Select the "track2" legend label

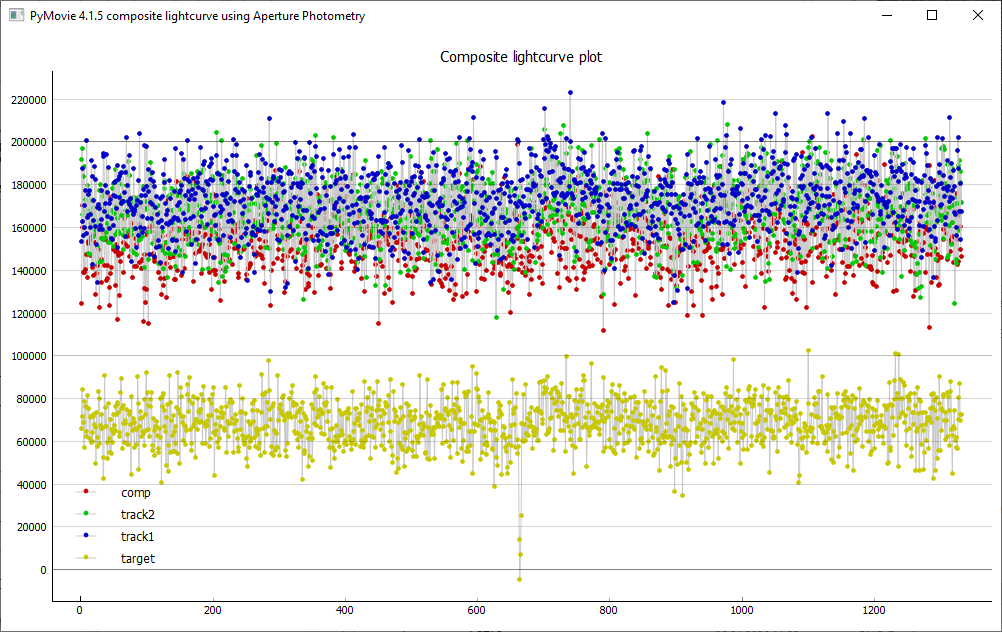tap(137, 514)
